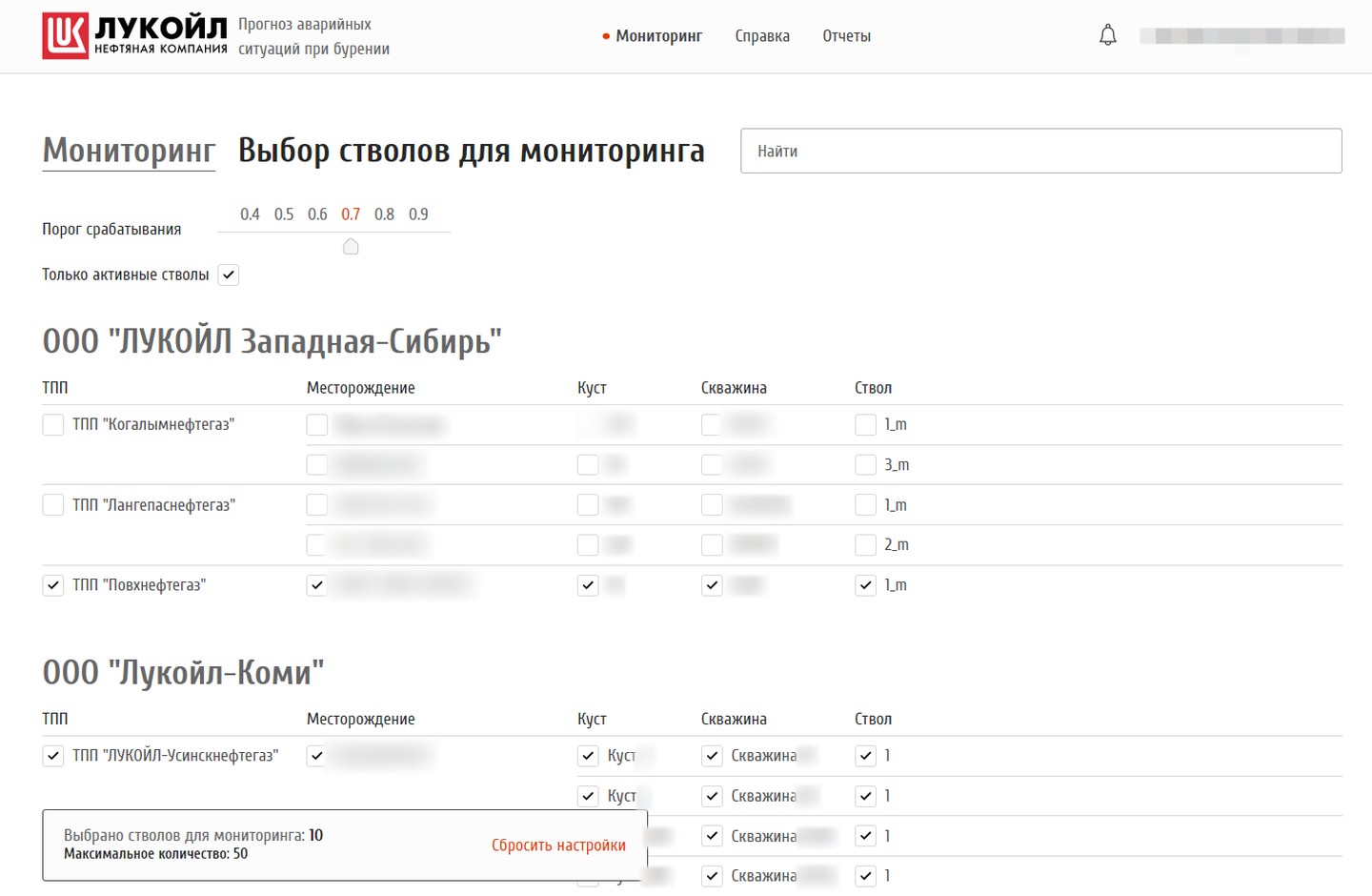Click the Lukoil logo in the header
The width and height of the screenshot is (1372, 896).
click(134, 36)
